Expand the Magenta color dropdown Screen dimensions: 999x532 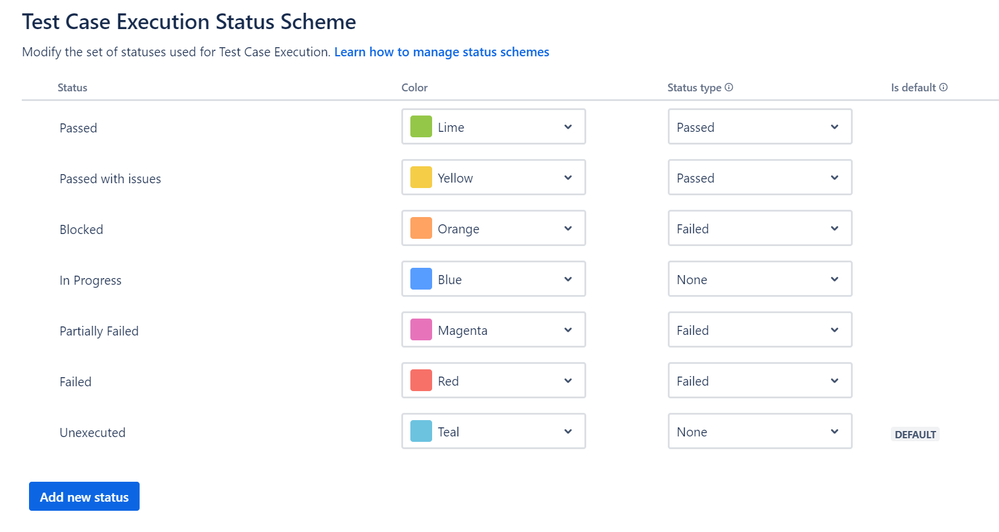493,330
